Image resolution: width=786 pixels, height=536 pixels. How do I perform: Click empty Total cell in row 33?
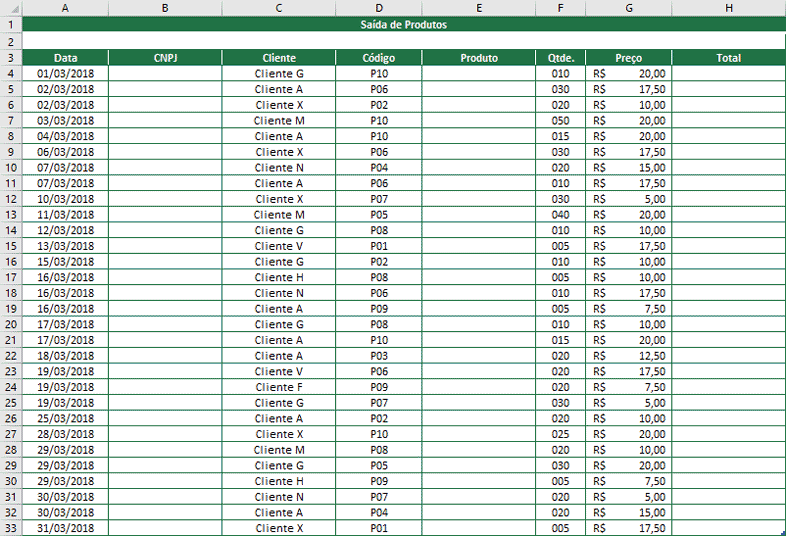pyautogui.click(x=728, y=528)
